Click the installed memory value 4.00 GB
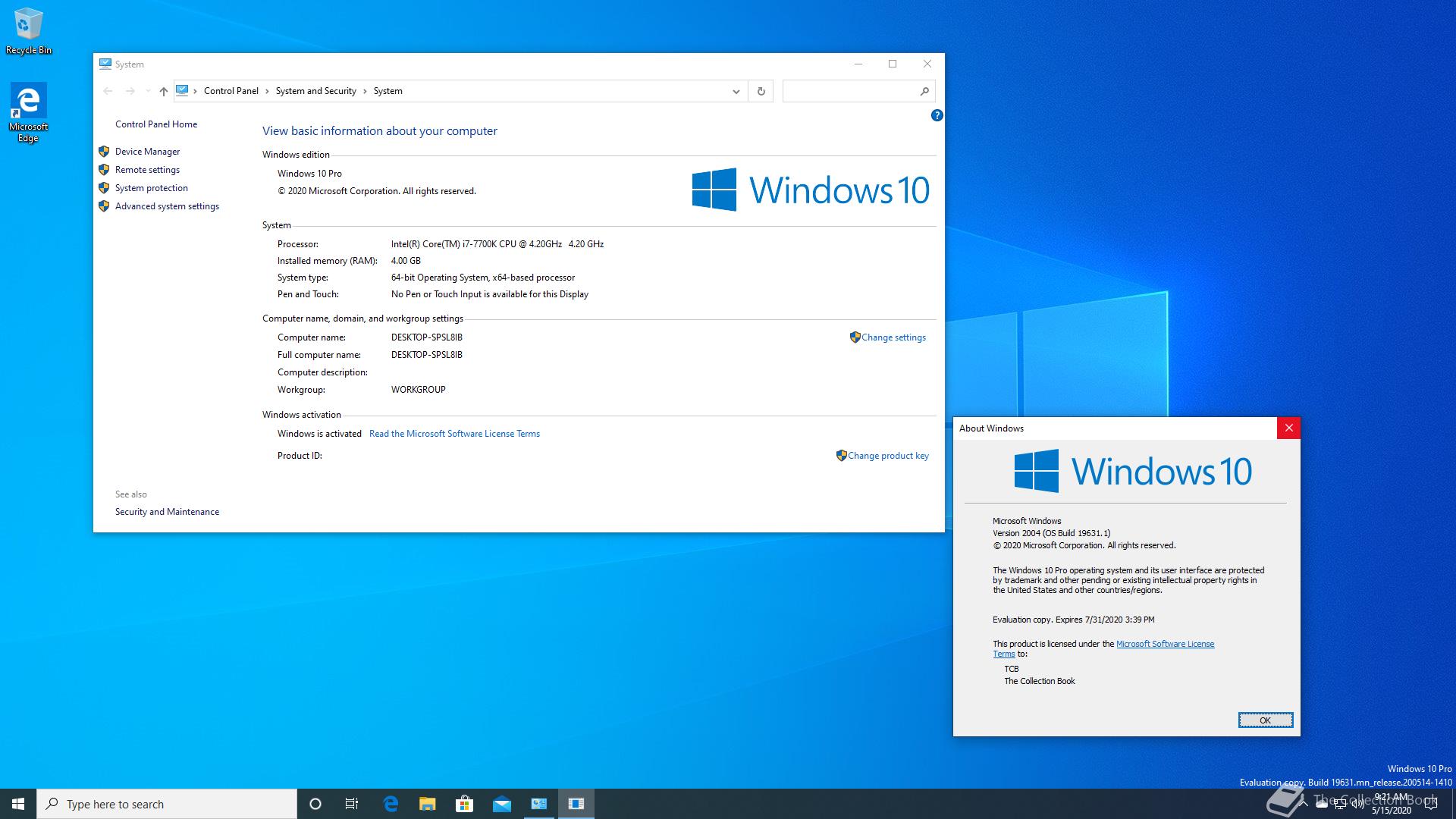 point(406,261)
